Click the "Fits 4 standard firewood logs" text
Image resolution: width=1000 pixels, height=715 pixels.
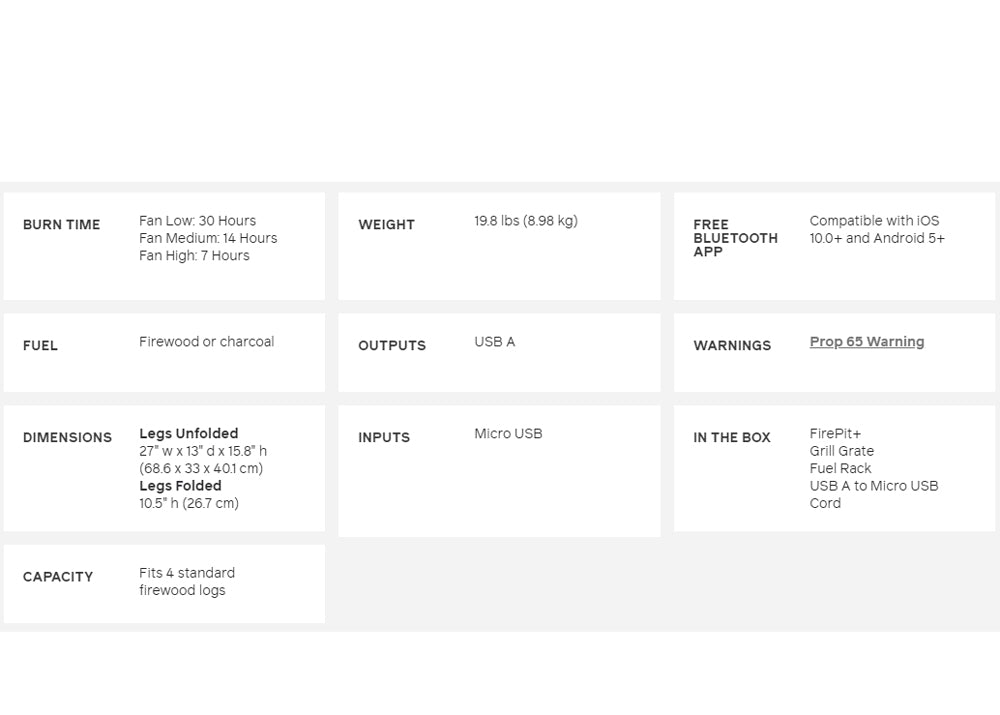187,582
